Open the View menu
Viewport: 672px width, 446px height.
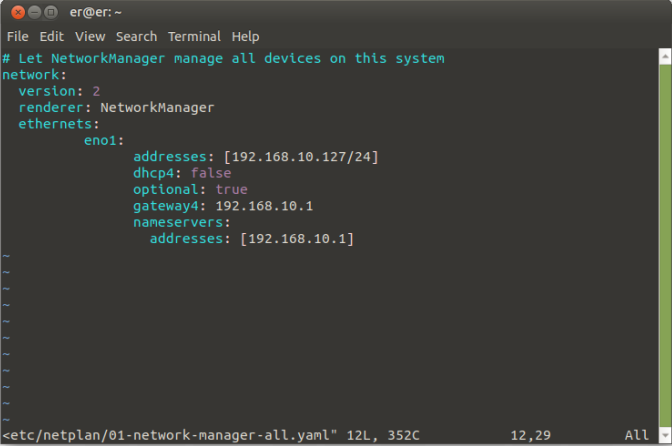[89, 36]
